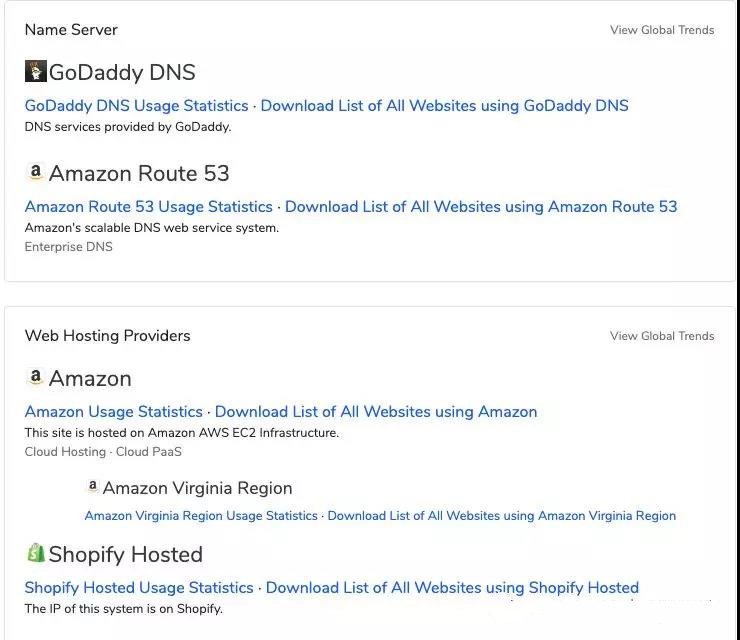
Task: Click the Amazon Virginia Region small icon
Action: pos(93,486)
